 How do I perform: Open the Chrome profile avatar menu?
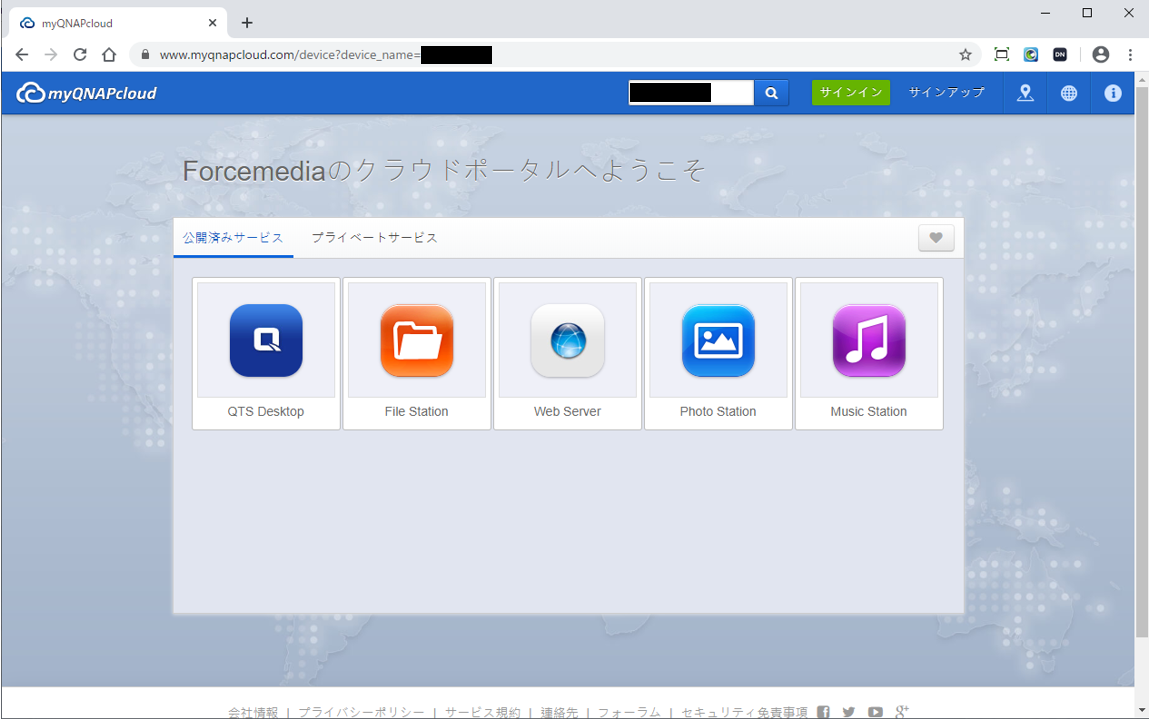(x=1101, y=55)
